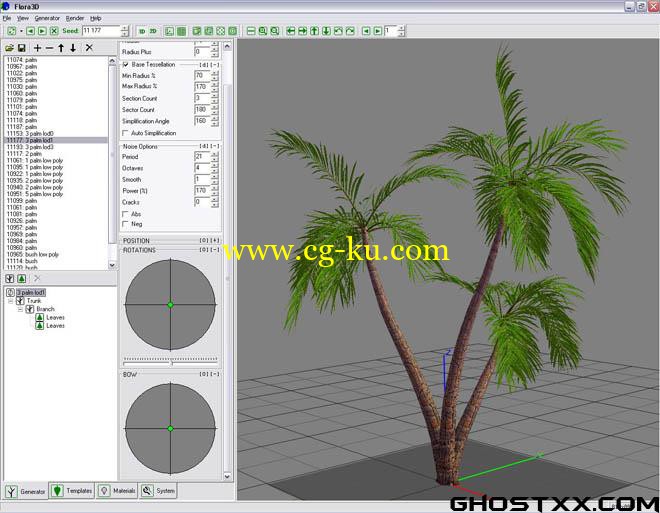
Task: Open the File menu
Action: point(7,19)
